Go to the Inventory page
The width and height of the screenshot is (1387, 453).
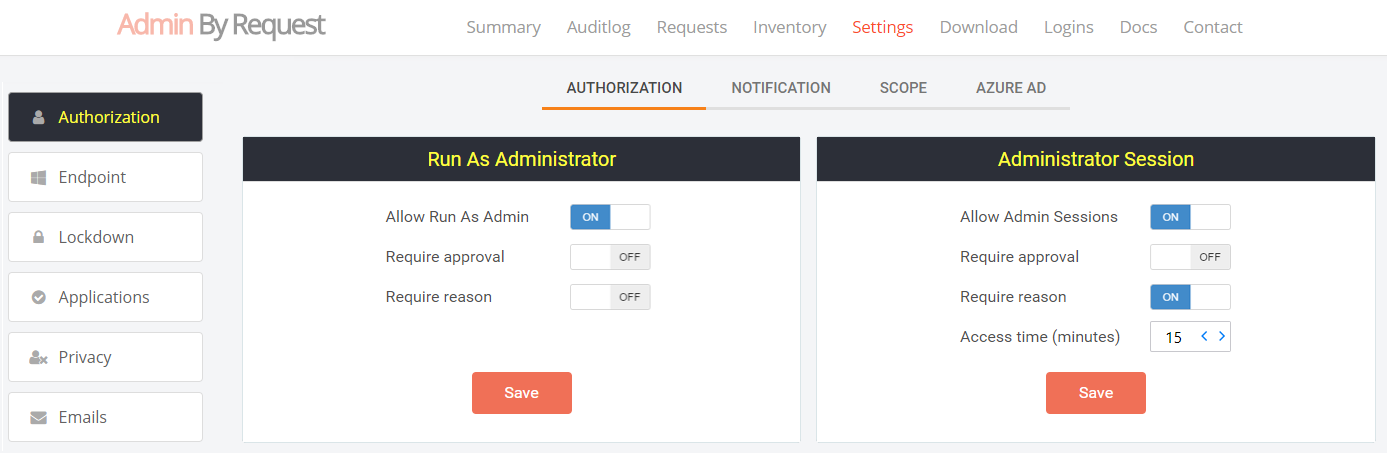click(x=789, y=27)
